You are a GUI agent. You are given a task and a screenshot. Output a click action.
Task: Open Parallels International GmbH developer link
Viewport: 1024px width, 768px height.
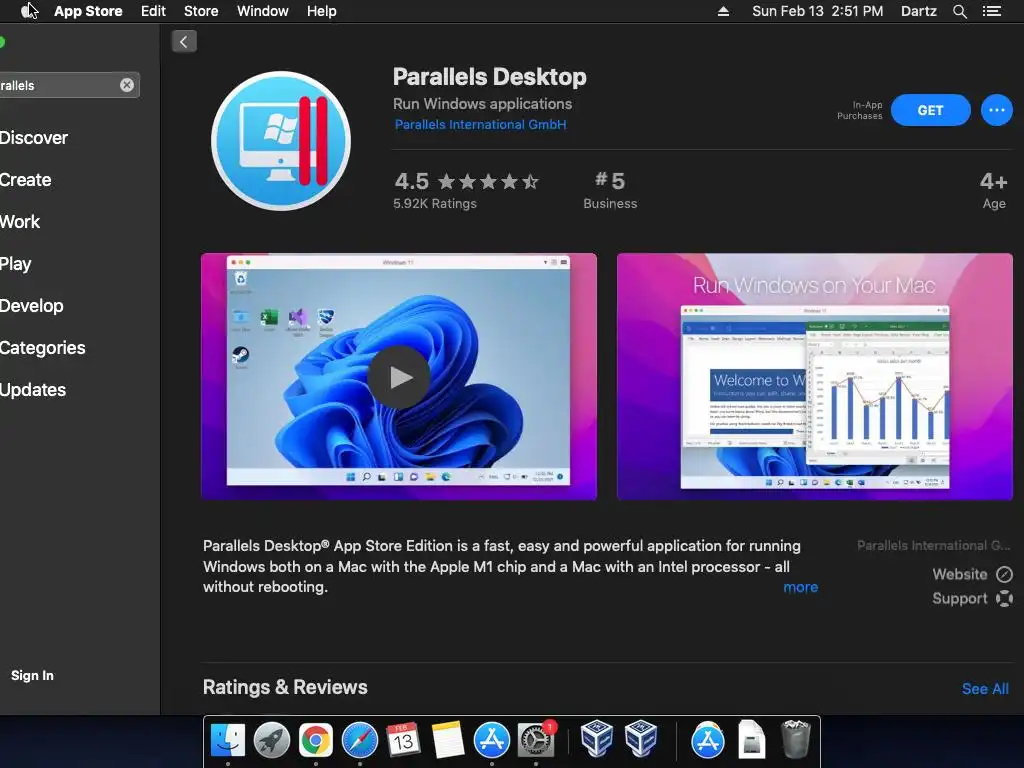click(x=481, y=125)
